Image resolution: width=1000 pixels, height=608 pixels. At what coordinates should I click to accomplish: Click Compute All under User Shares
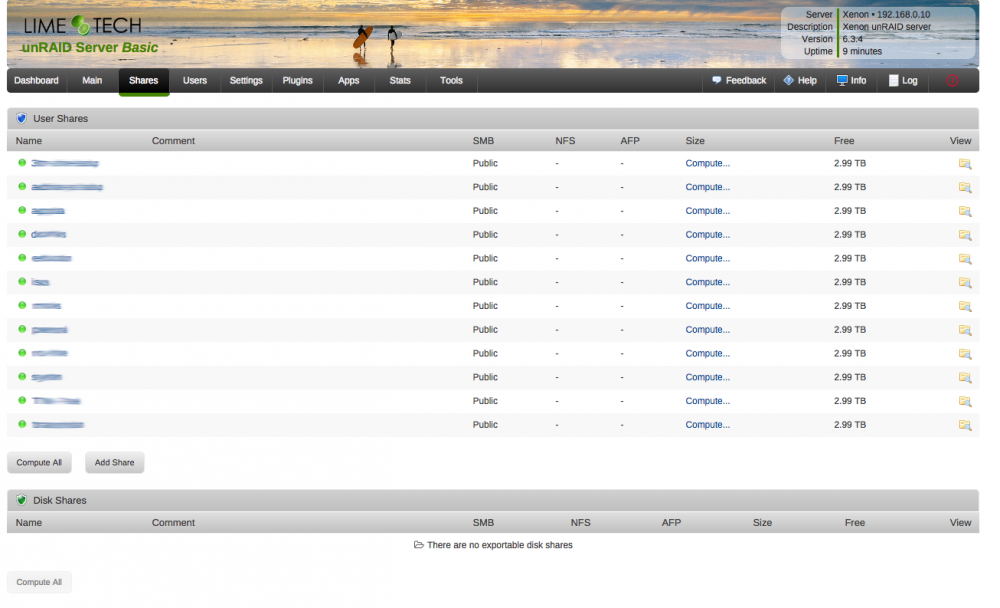click(39, 463)
